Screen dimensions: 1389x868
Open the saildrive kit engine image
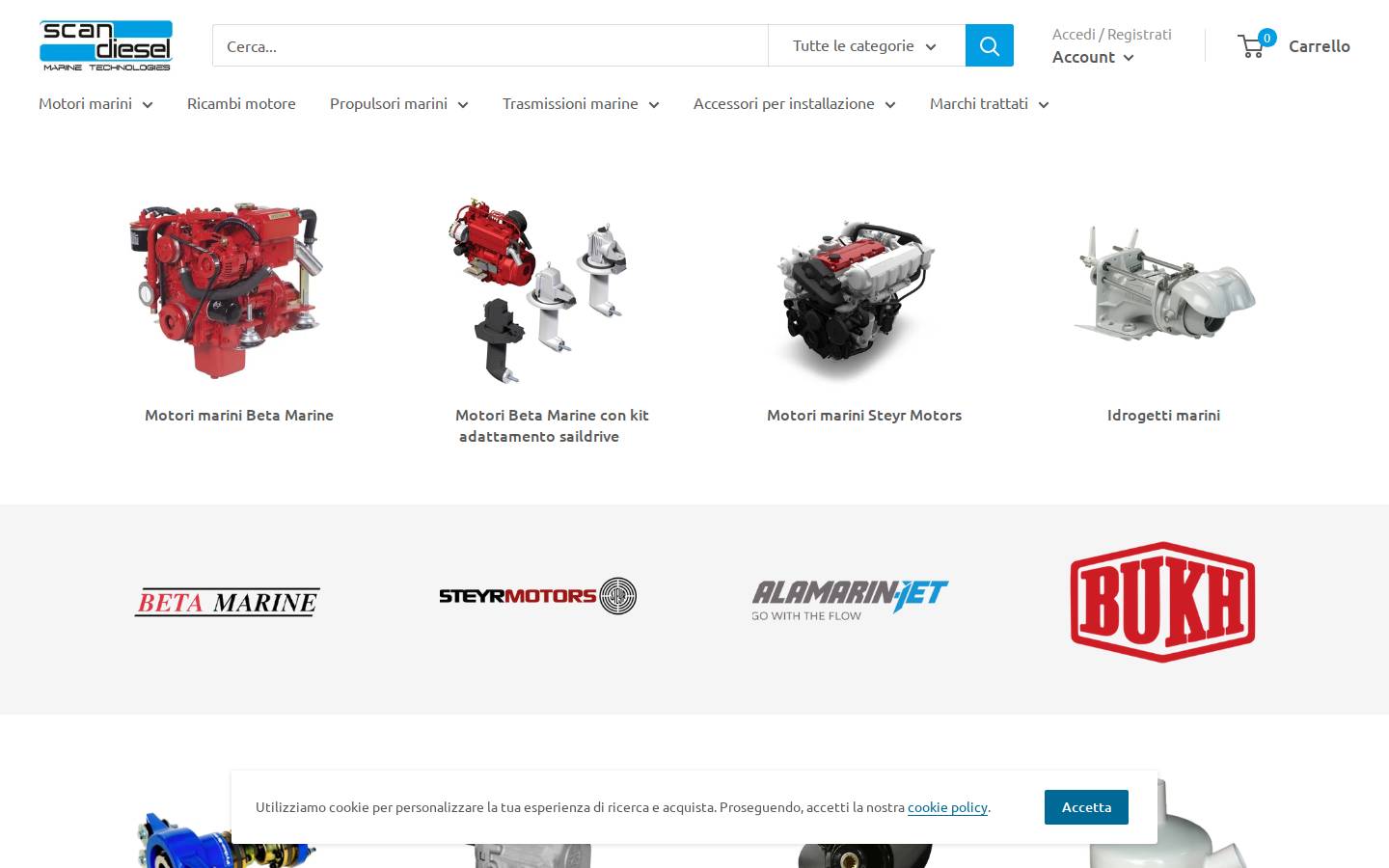pyautogui.click(x=538, y=290)
